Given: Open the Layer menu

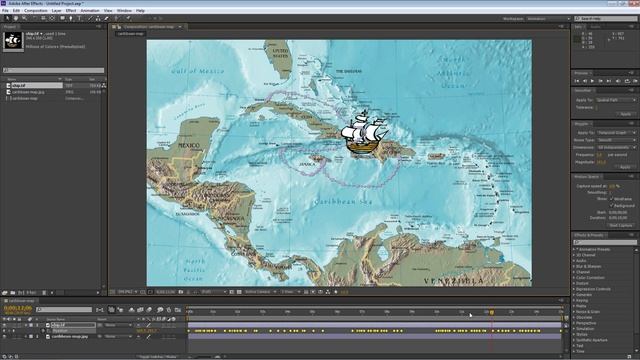Looking at the screenshot, I should click(x=56, y=11).
